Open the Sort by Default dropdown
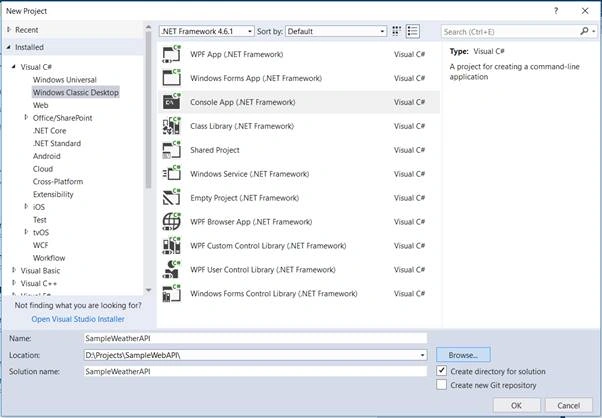Screen dimensions: 602x418 [336, 31]
